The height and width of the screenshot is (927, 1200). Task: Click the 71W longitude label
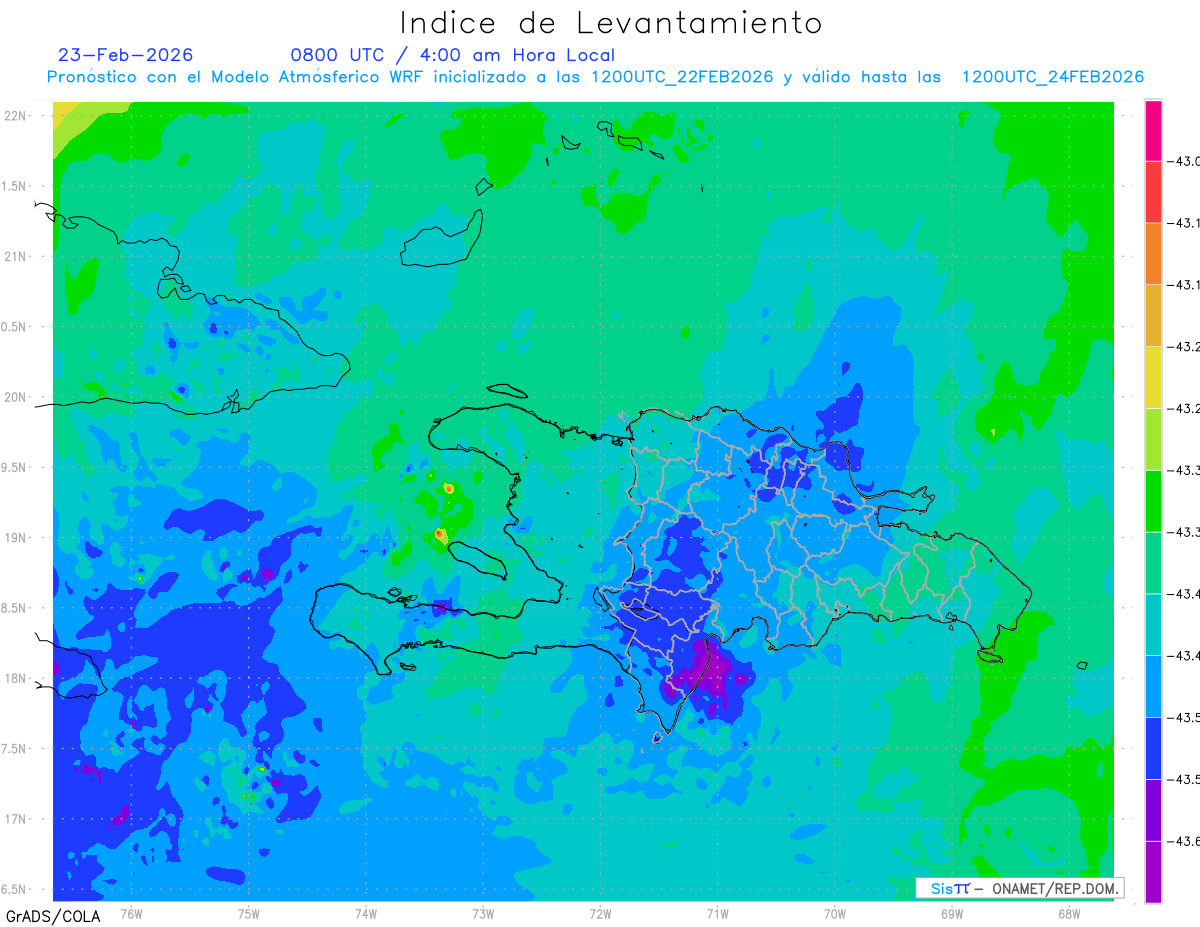tap(717, 913)
